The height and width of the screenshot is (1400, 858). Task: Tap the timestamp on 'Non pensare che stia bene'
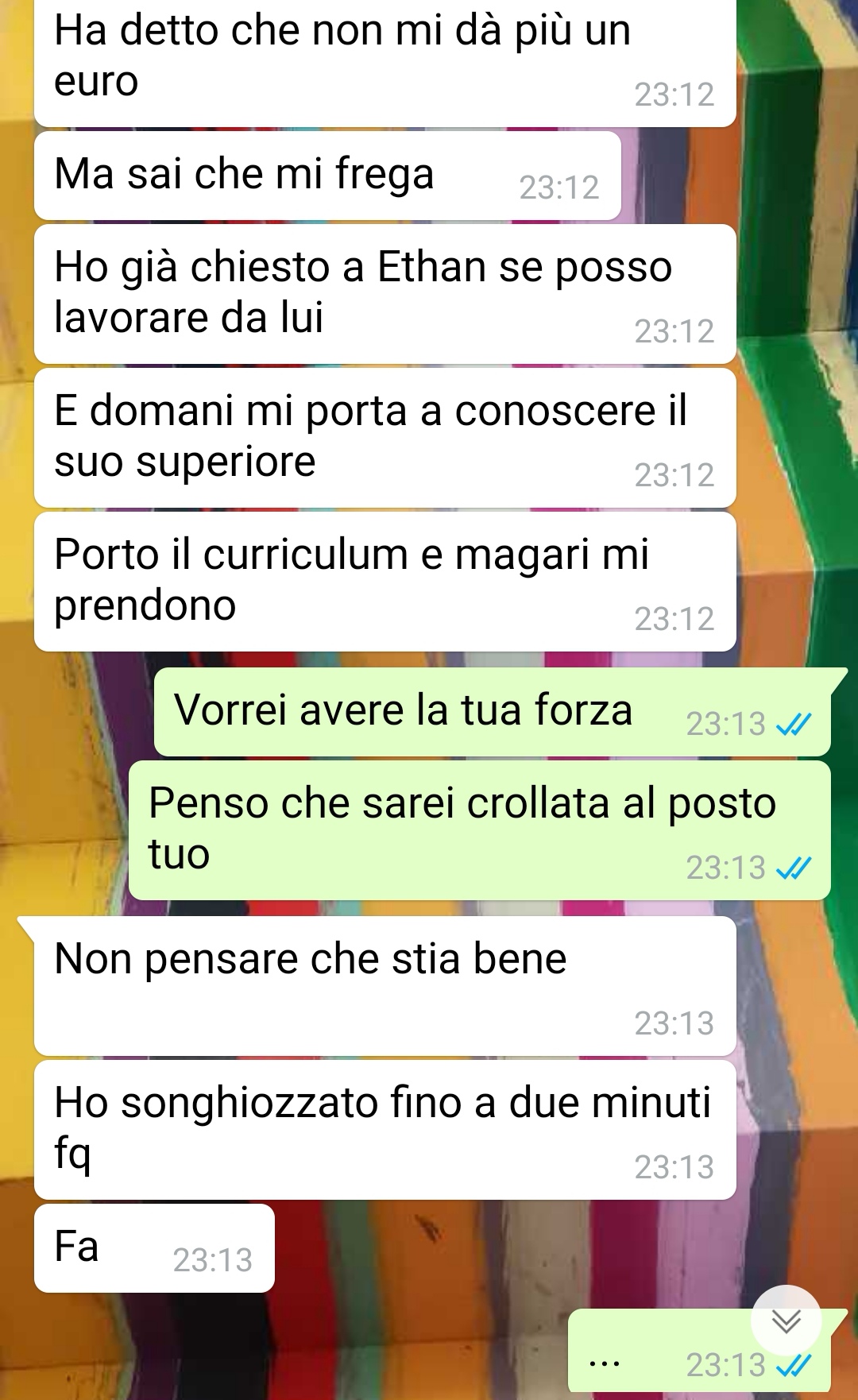[x=674, y=1024]
